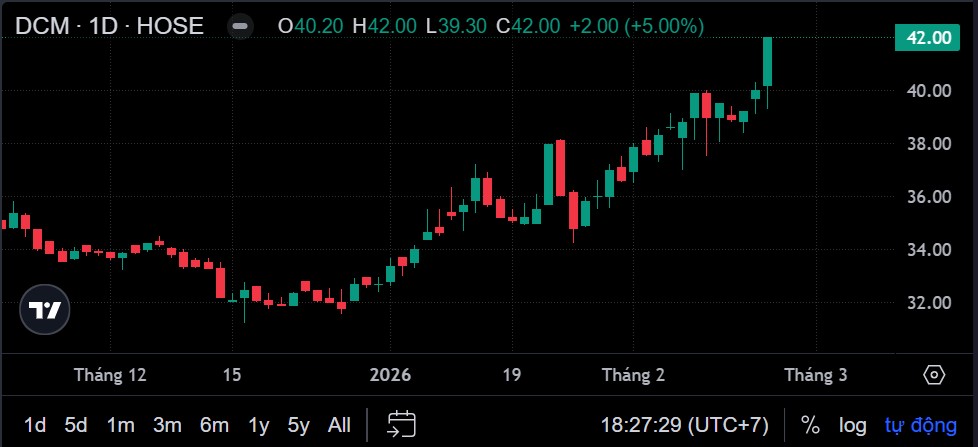Open the 18:27:29 (UTC+7) timezone menu
This screenshot has width=978, height=447.
[x=685, y=425]
